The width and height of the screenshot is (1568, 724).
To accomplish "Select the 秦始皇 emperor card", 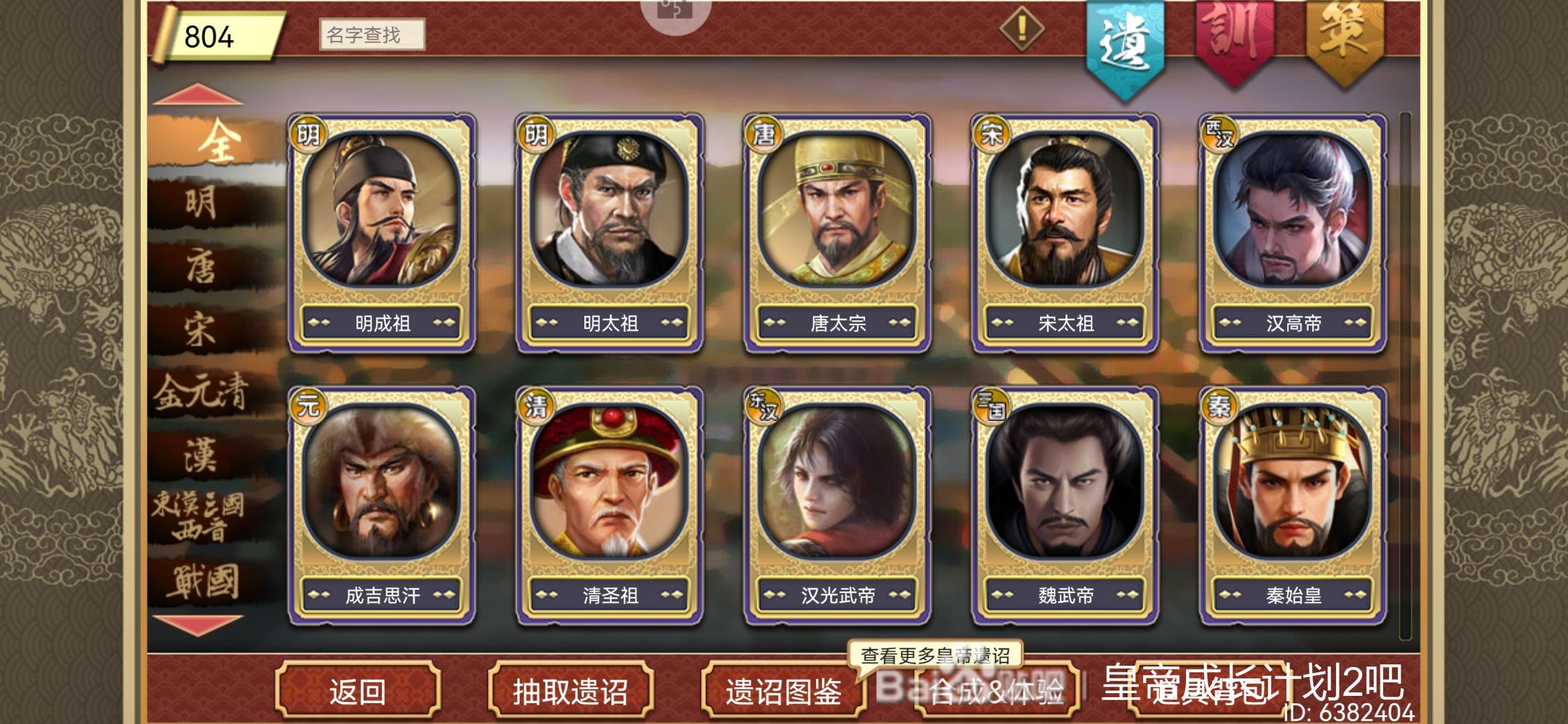I will point(1293,505).
